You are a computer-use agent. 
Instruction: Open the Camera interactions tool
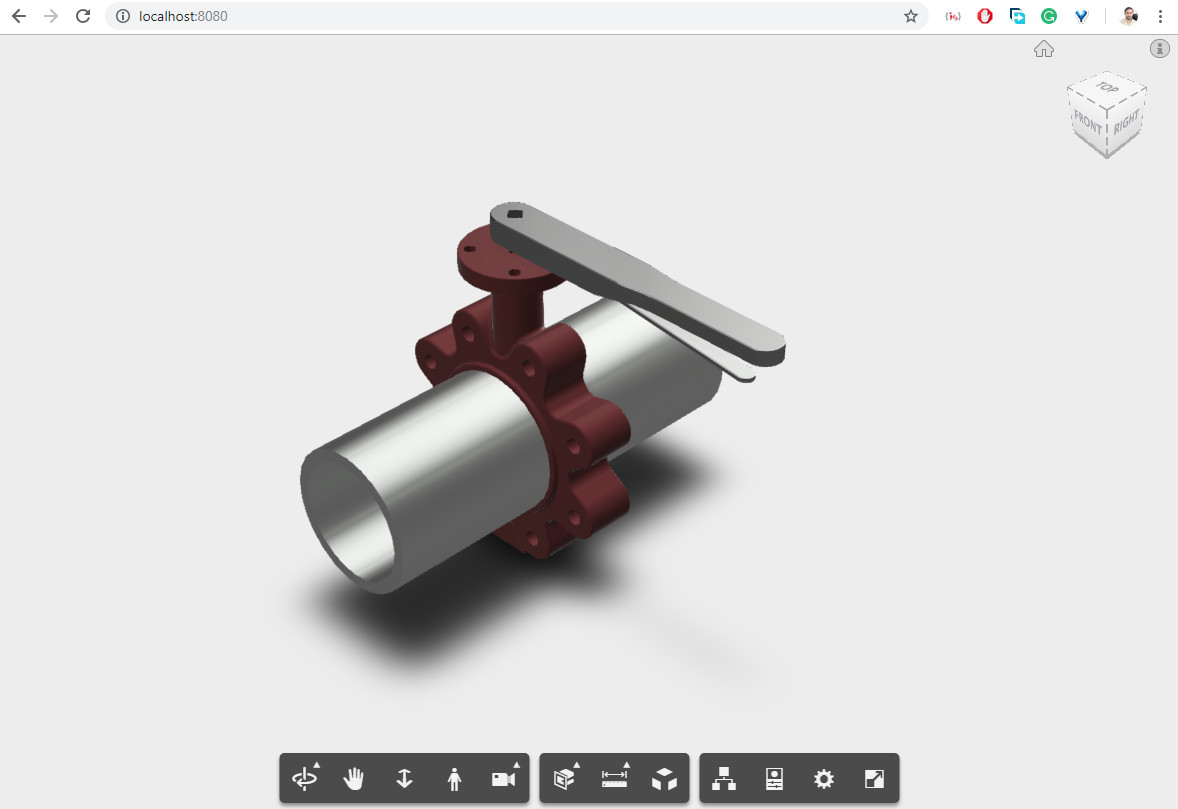point(504,779)
